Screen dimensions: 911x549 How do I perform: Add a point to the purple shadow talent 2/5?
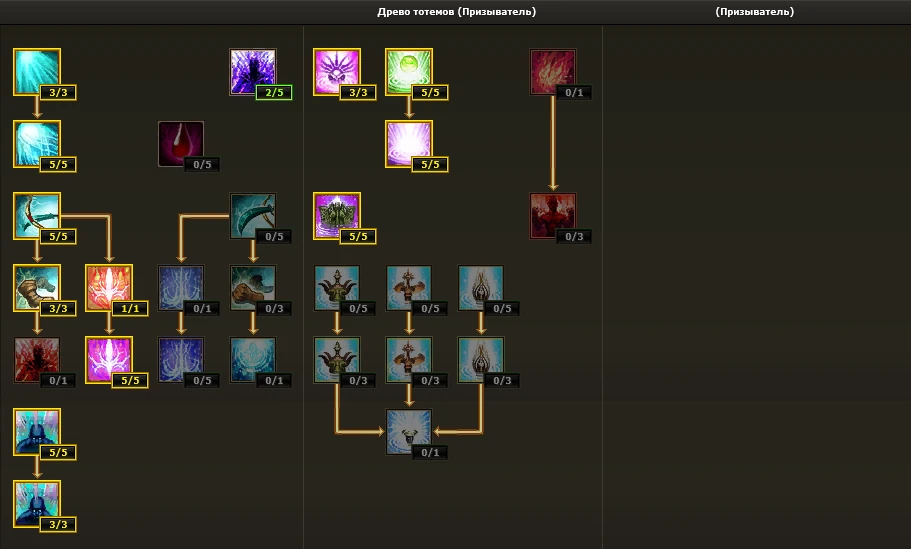click(253, 71)
